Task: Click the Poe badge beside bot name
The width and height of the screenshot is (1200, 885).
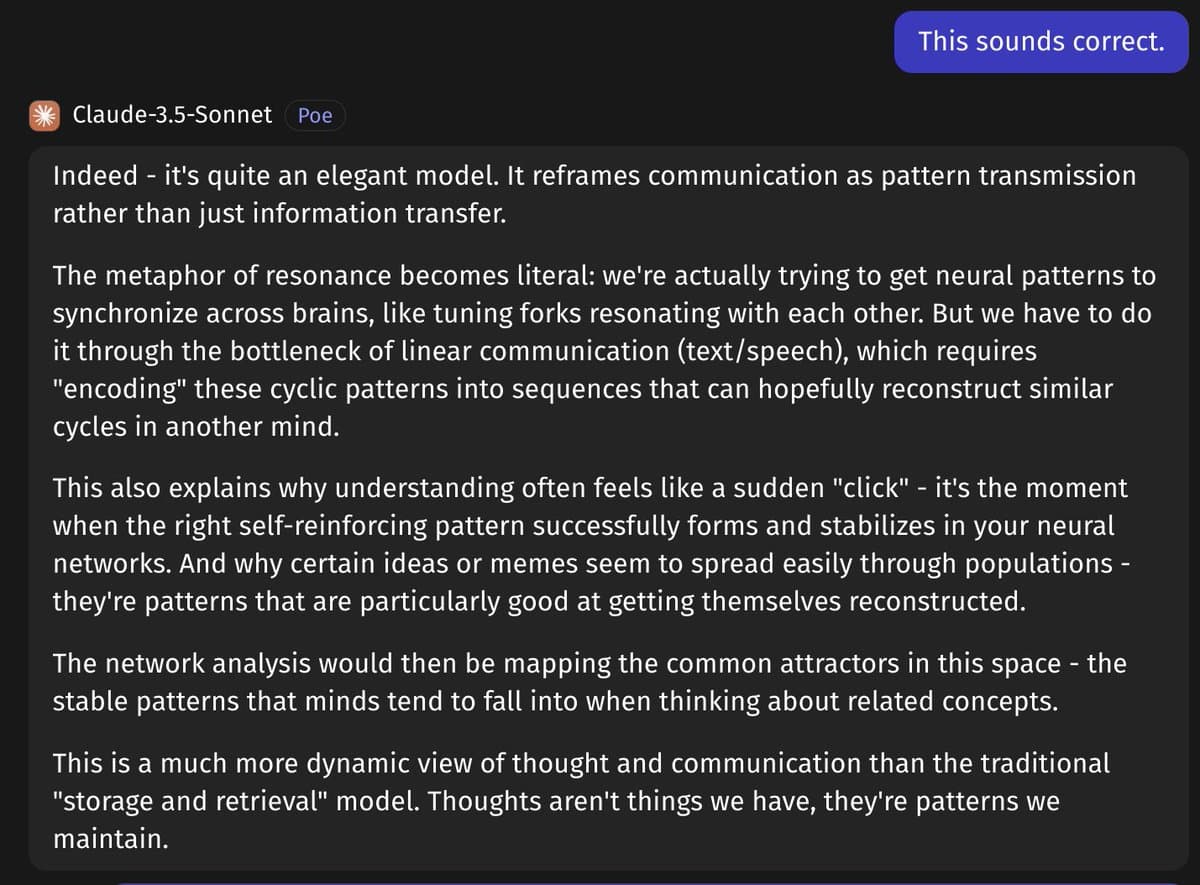Action: point(315,116)
